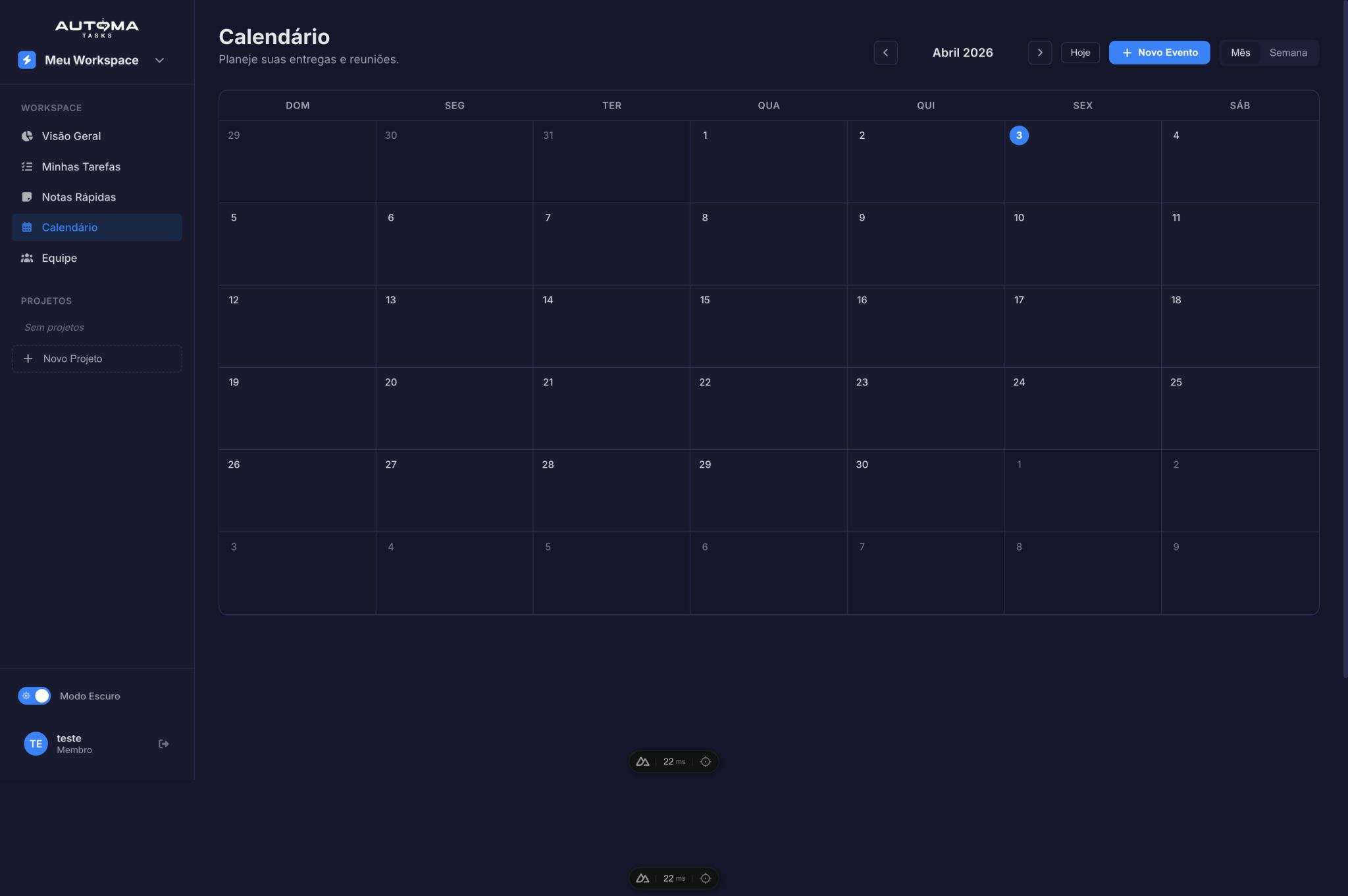
Task: Click the plus icon beside Novo Projeto
Action: click(x=28, y=359)
